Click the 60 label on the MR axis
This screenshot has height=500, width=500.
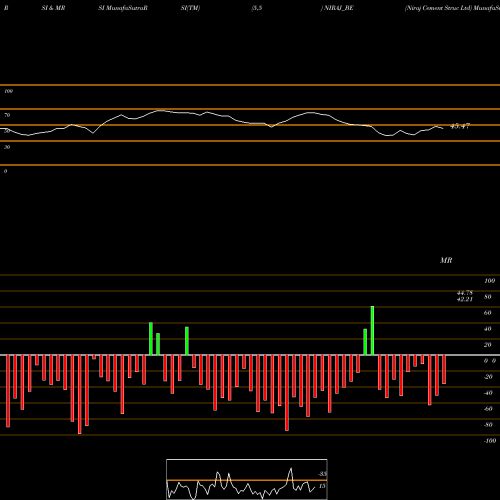(x=487, y=313)
